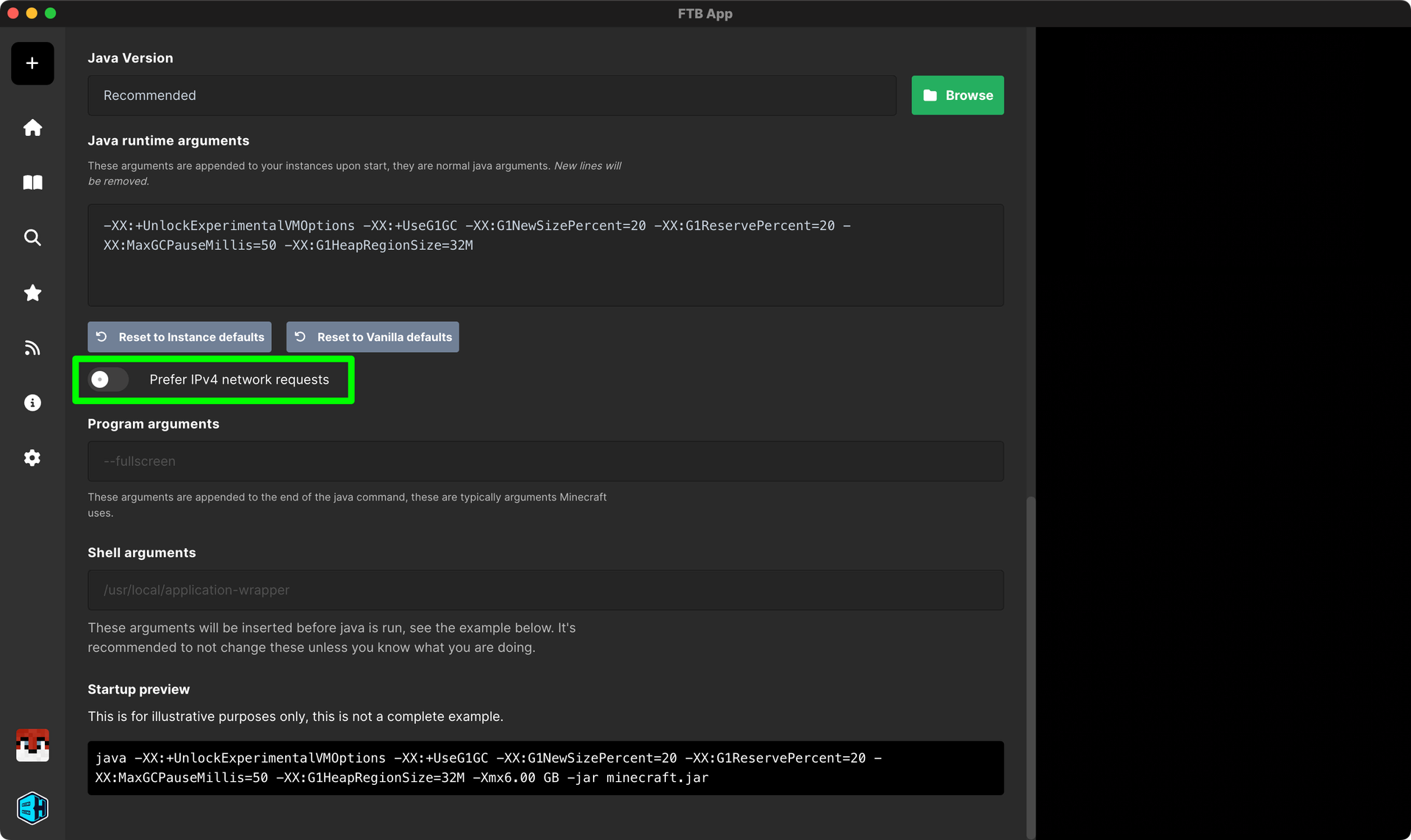Open the settings gear in the sidebar

(32, 458)
